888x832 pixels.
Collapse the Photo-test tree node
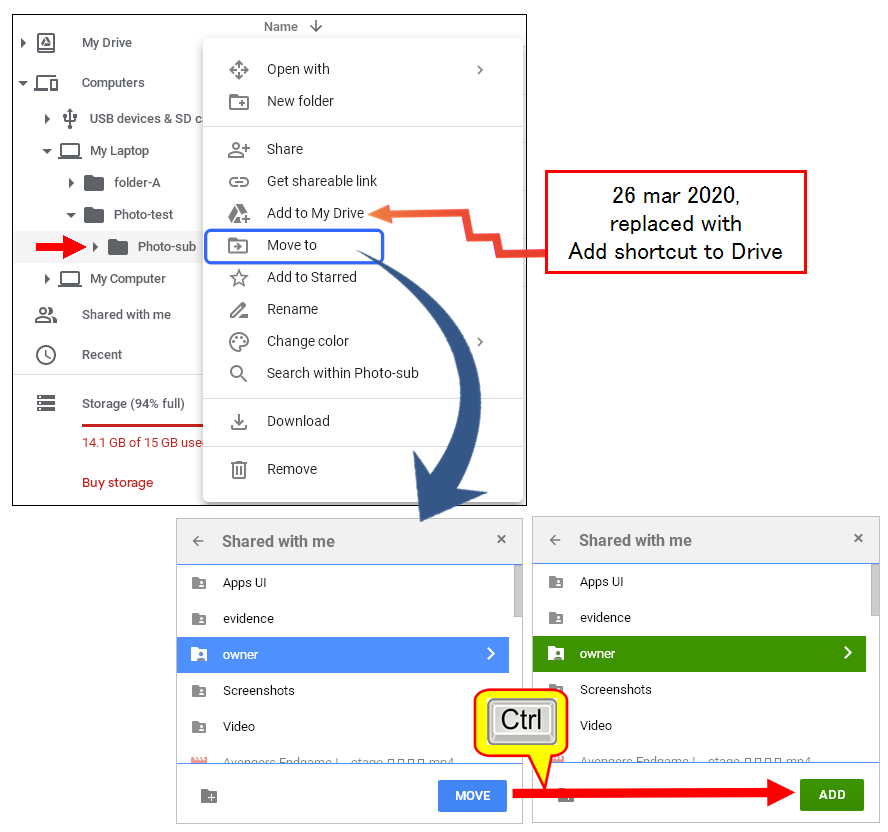tap(71, 215)
